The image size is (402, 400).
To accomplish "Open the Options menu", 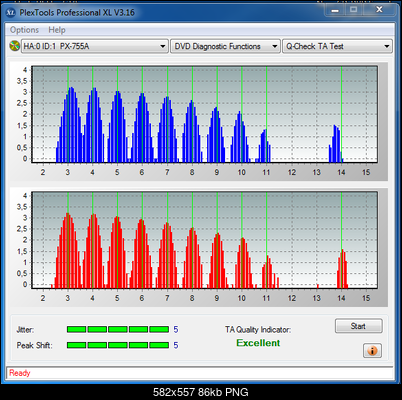I will click(x=24, y=30).
